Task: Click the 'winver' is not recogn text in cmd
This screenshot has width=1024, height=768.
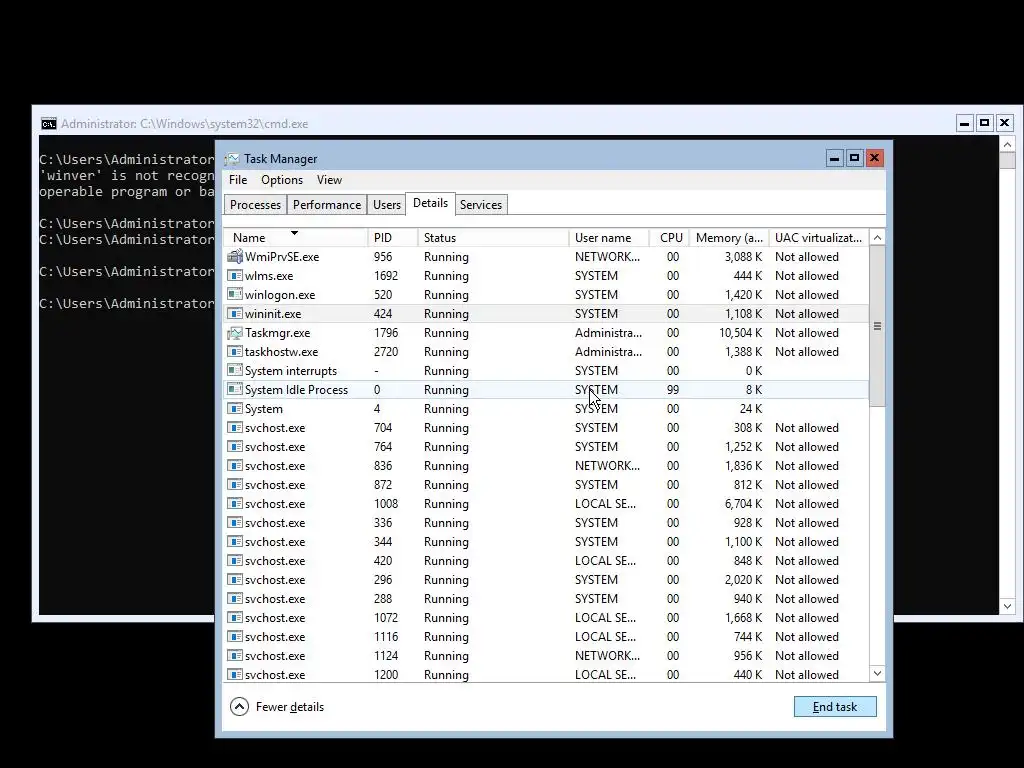Action: pyautogui.click(x=127, y=176)
